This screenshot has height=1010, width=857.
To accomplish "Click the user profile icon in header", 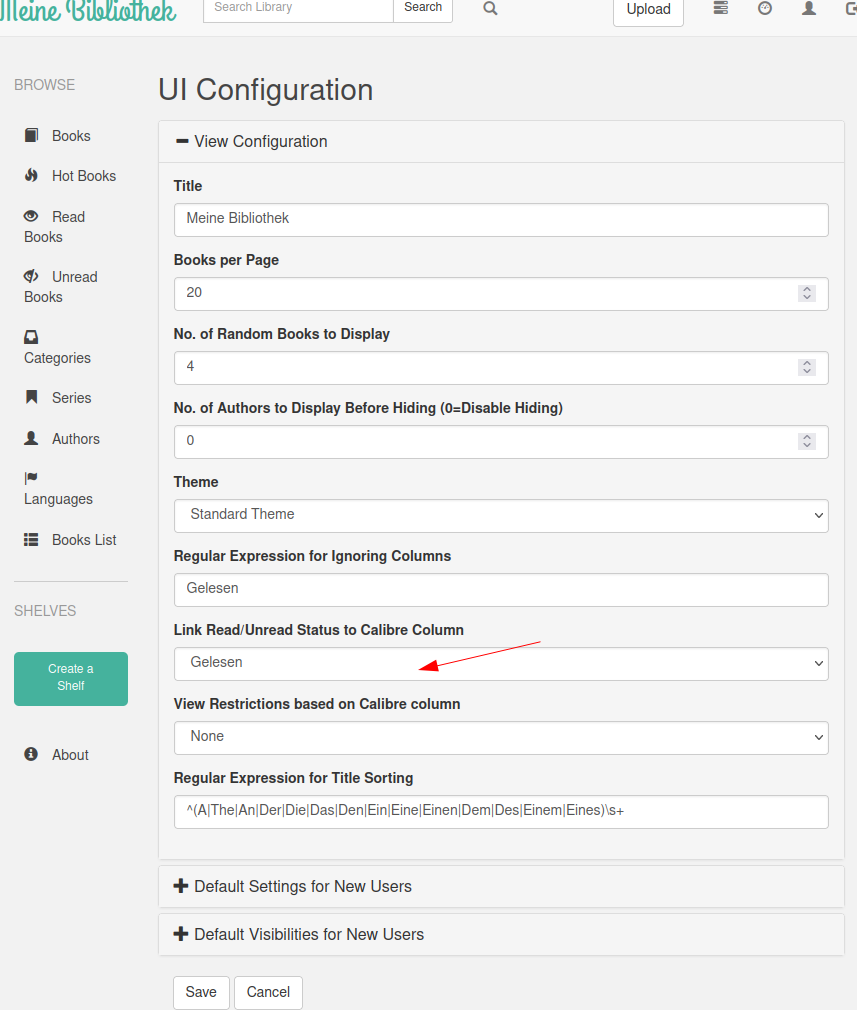I will pos(809,8).
